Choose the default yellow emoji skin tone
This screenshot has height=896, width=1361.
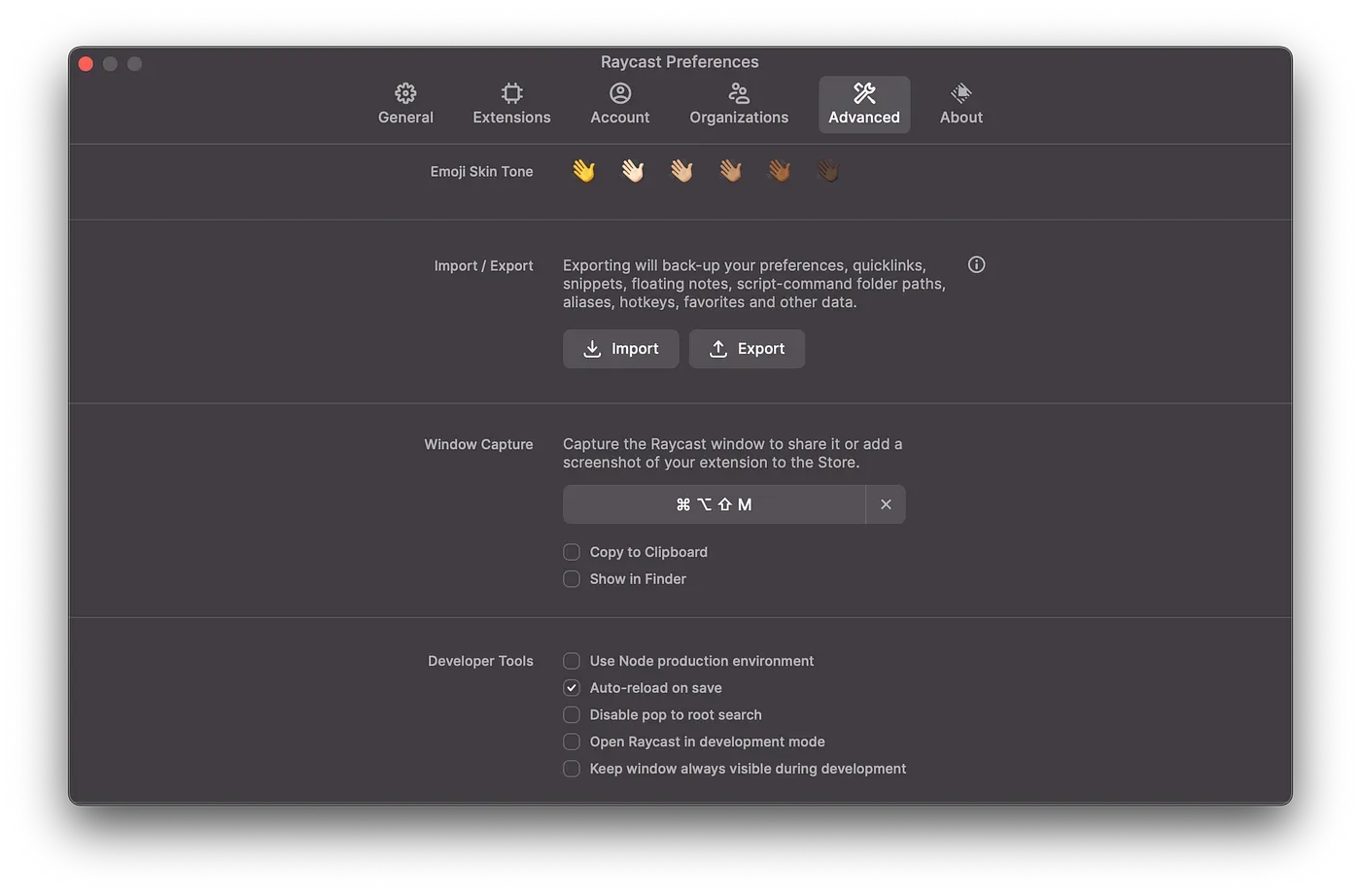pyautogui.click(x=583, y=171)
